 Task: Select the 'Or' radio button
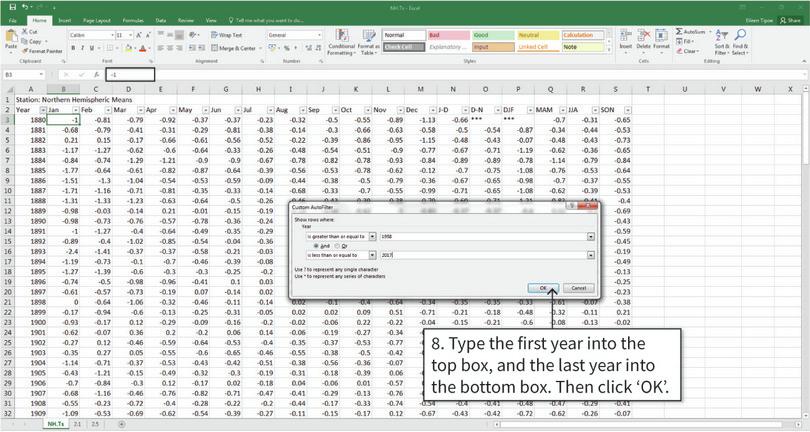click(x=338, y=245)
